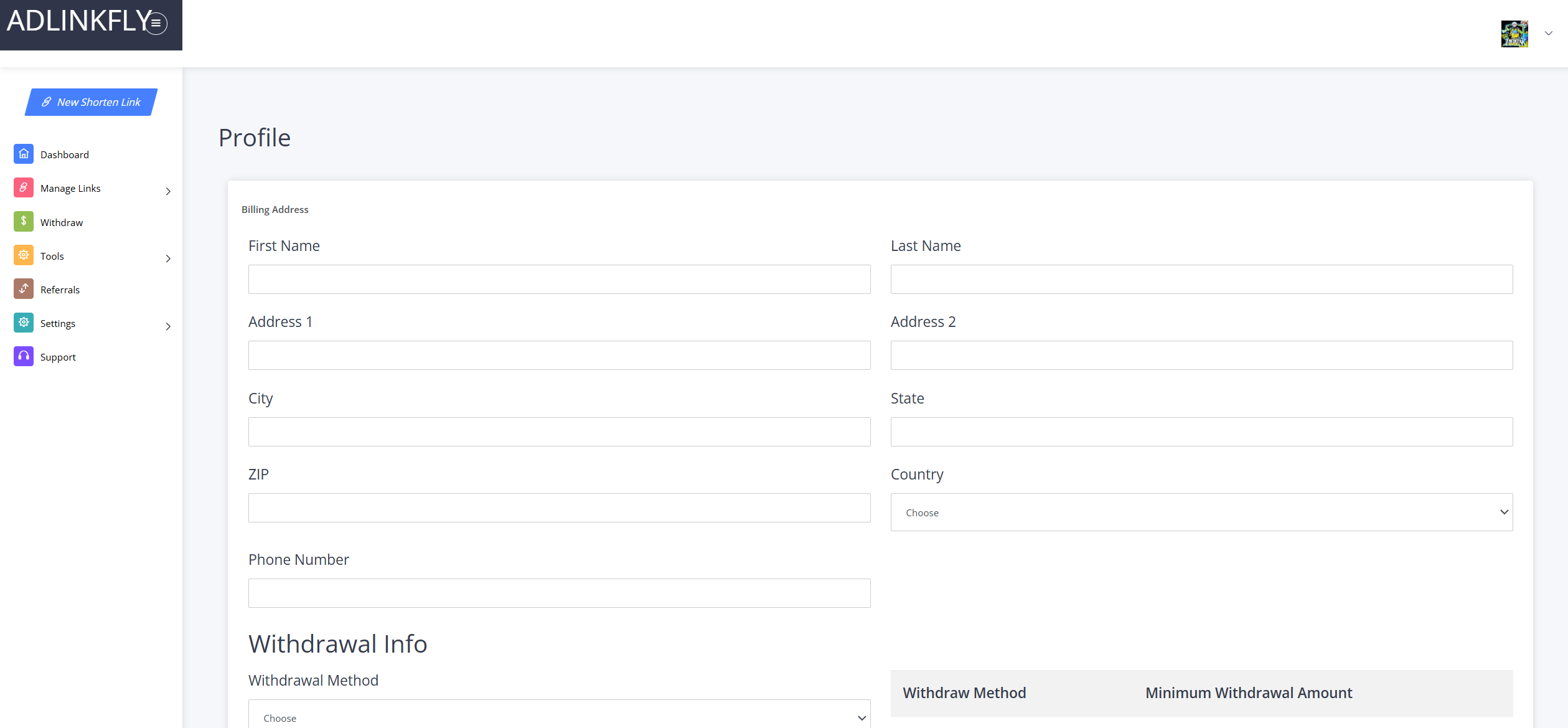The width and height of the screenshot is (1568, 728).
Task: Open the Withdrawal Method dropdown
Action: (559, 717)
